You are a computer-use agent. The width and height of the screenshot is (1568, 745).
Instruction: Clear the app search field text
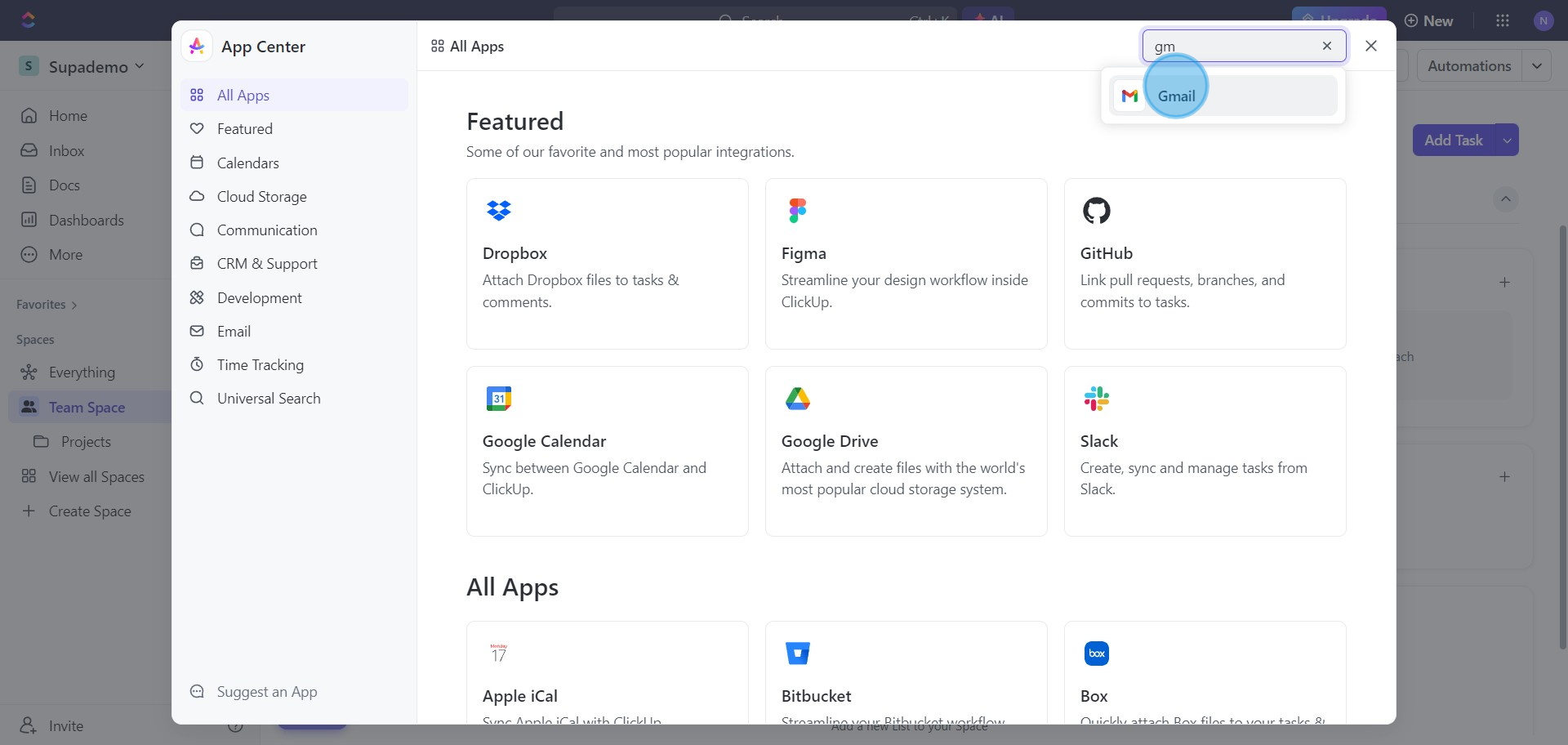click(1327, 46)
